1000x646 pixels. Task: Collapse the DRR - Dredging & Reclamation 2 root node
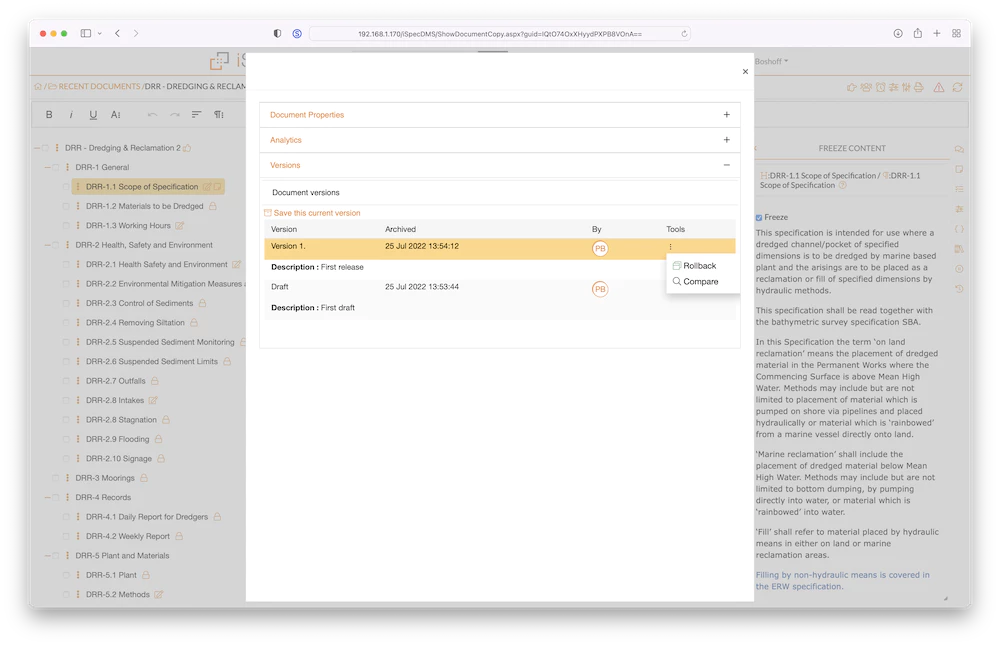(36, 148)
